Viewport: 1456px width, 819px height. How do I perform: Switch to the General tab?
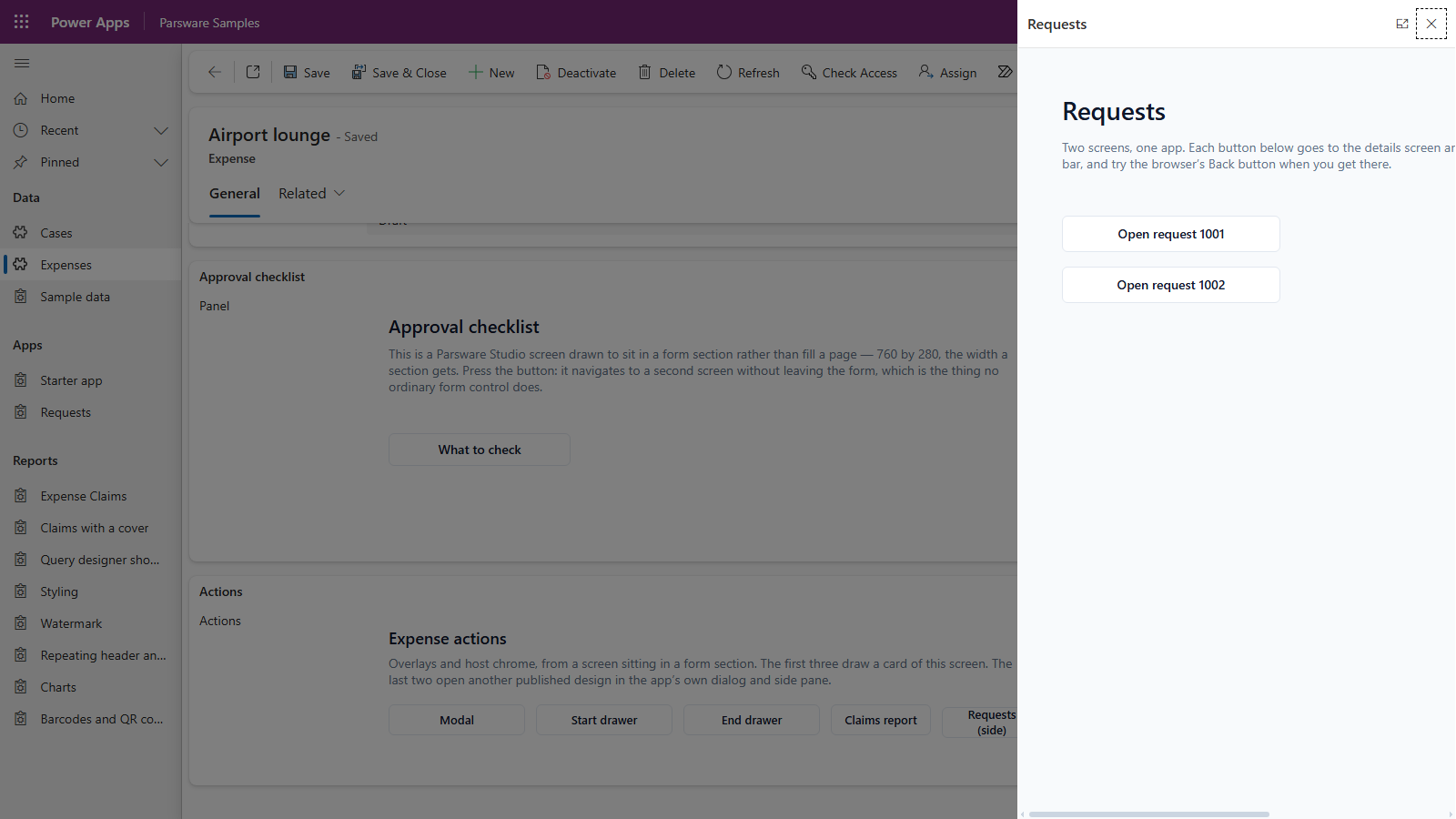coord(235,193)
